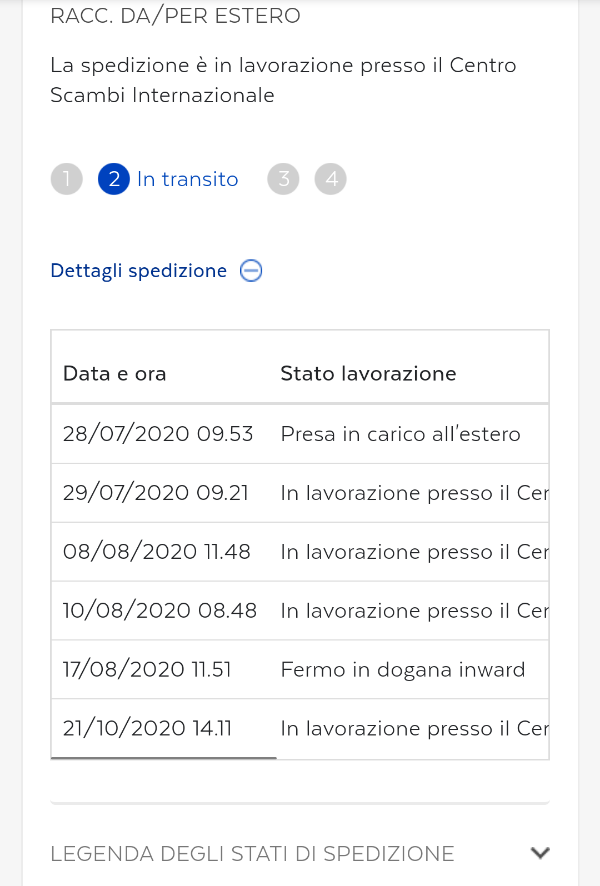600x886 pixels.
Task: Select the 28/07/2020 09.53 date cell
Action: tap(158, 434)
